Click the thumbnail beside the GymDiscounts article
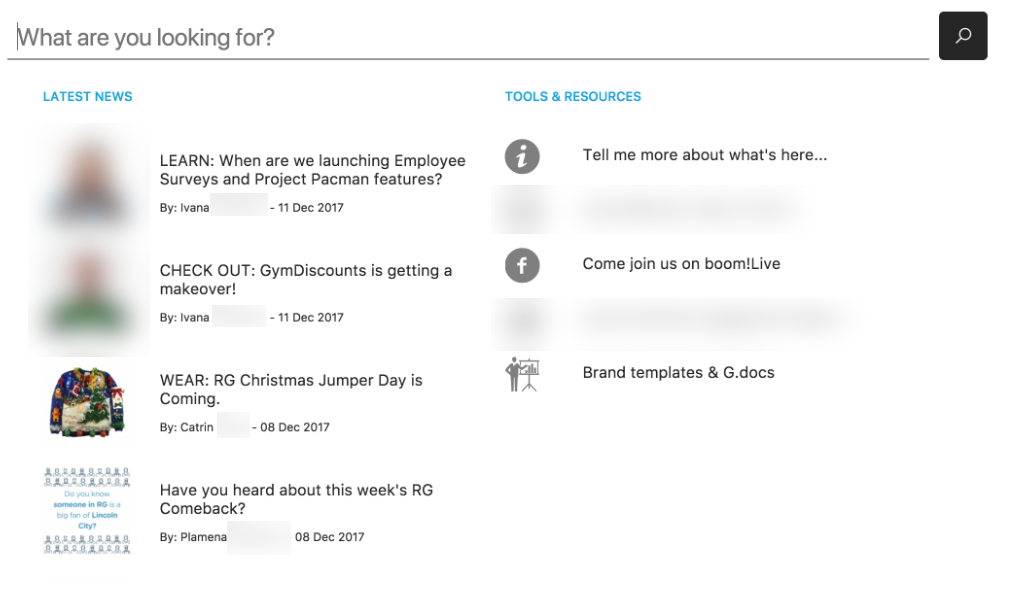The height and width of the screenshot is (590, 1009). 90,290
